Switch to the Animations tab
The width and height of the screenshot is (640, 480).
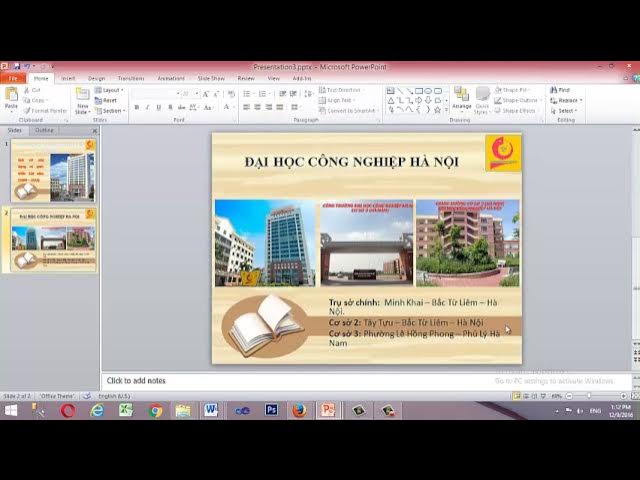(171, 78)
